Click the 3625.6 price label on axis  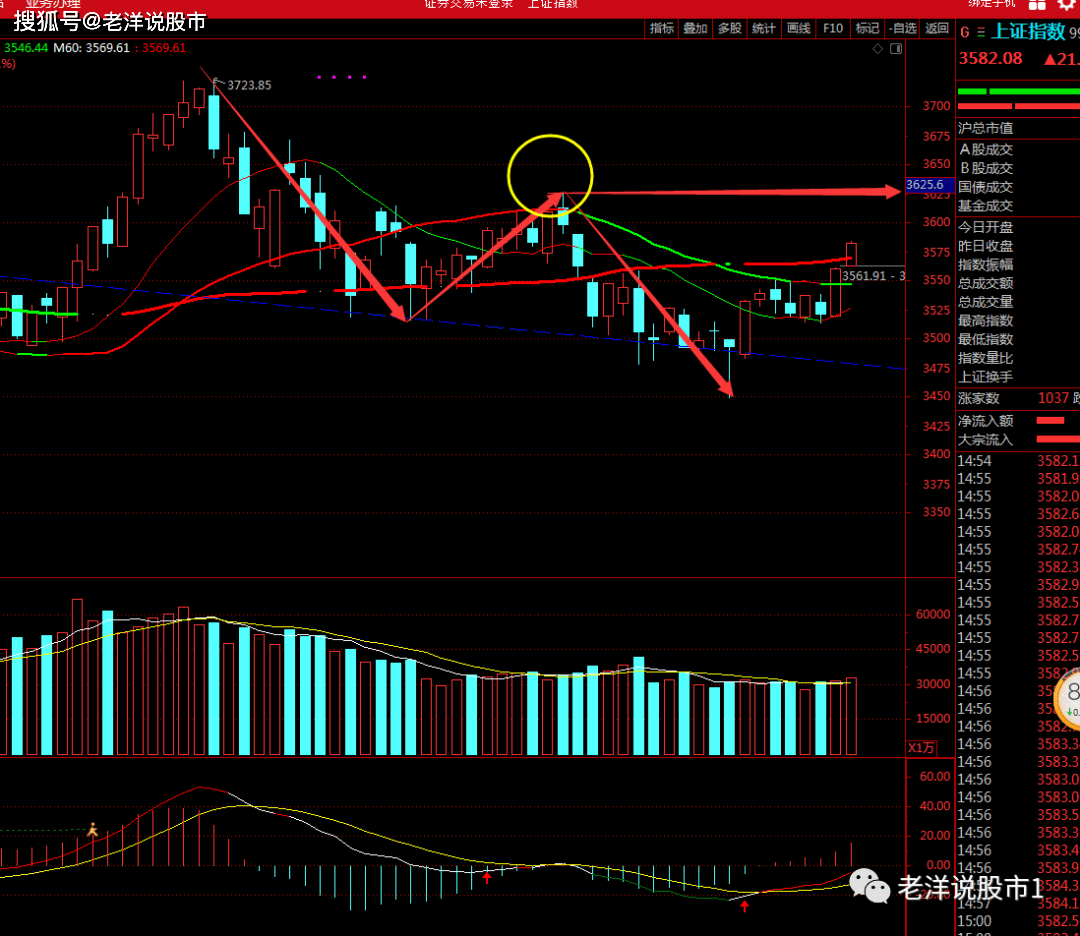924,185
